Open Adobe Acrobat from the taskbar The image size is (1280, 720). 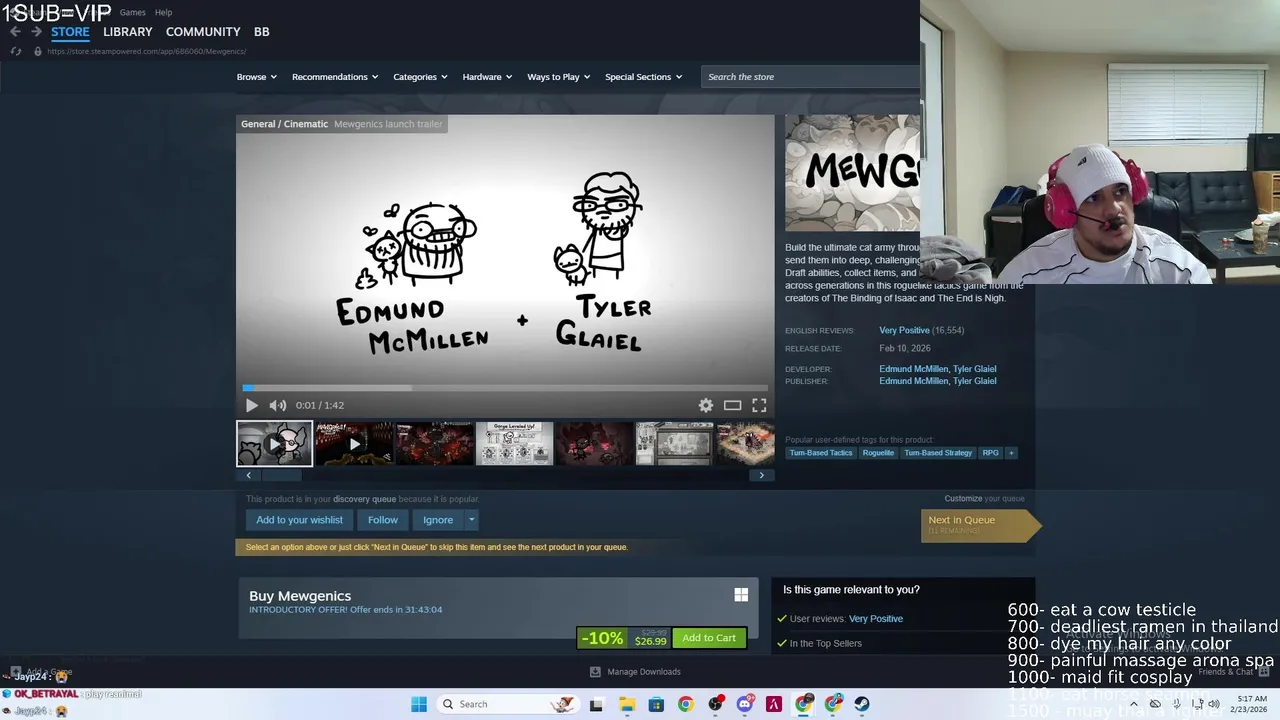pos(773,704)
